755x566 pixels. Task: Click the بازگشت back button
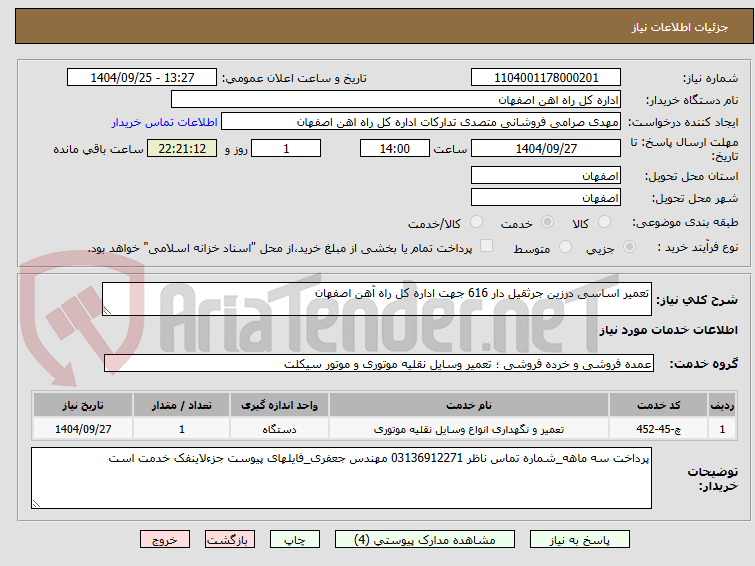click(230, 540)
